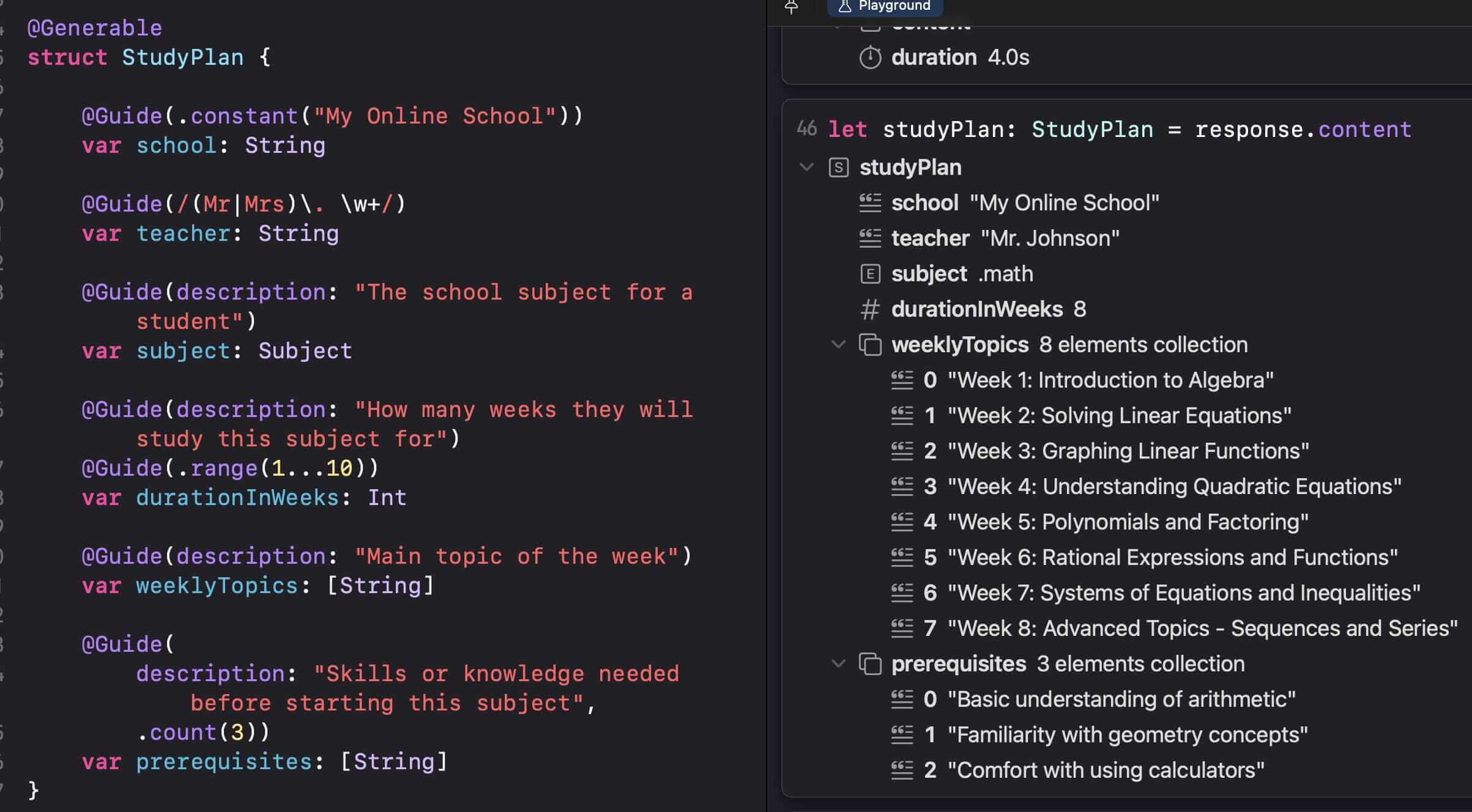Collapse the weeklyTopics collection chevron
This screenshot has height=812, width=1472.
coord(838,344)
